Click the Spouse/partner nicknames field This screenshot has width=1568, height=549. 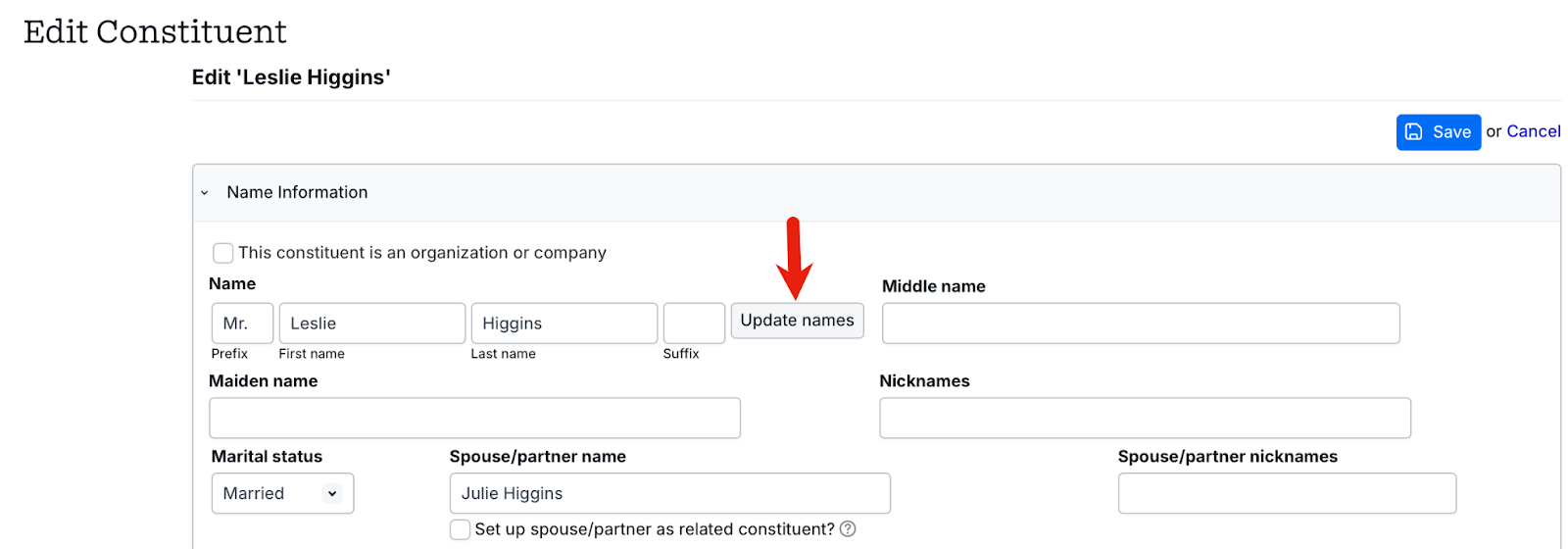[x=1286, y=494]
